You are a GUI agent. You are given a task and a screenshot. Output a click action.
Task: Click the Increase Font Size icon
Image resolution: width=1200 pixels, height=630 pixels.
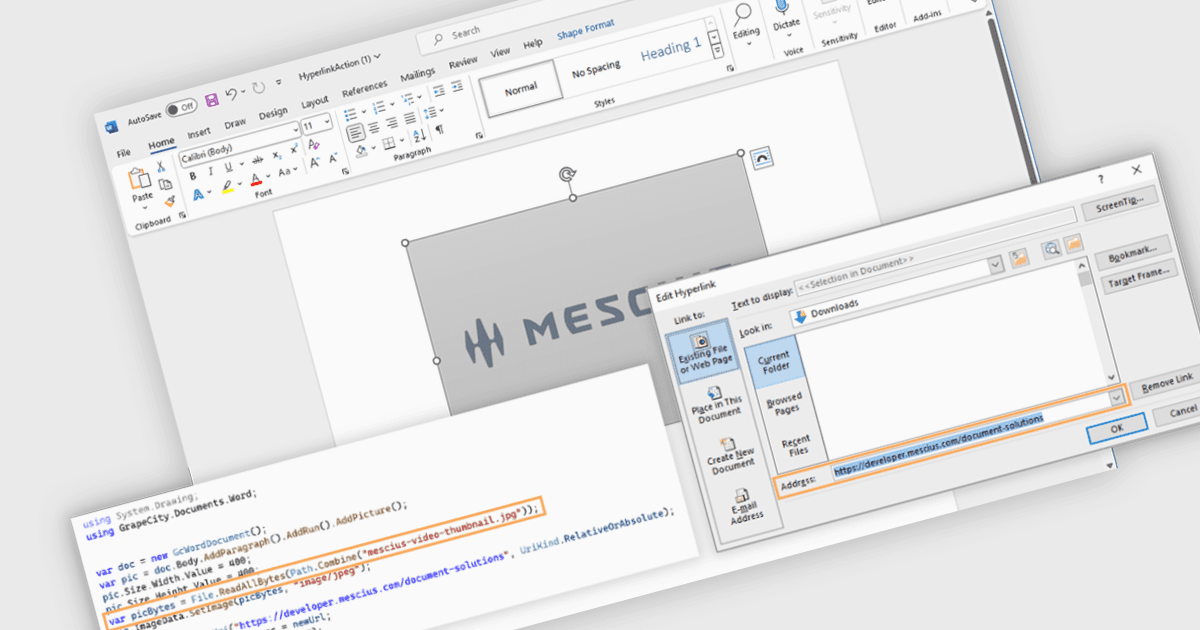pyautogui.click(x=315, y=162)
